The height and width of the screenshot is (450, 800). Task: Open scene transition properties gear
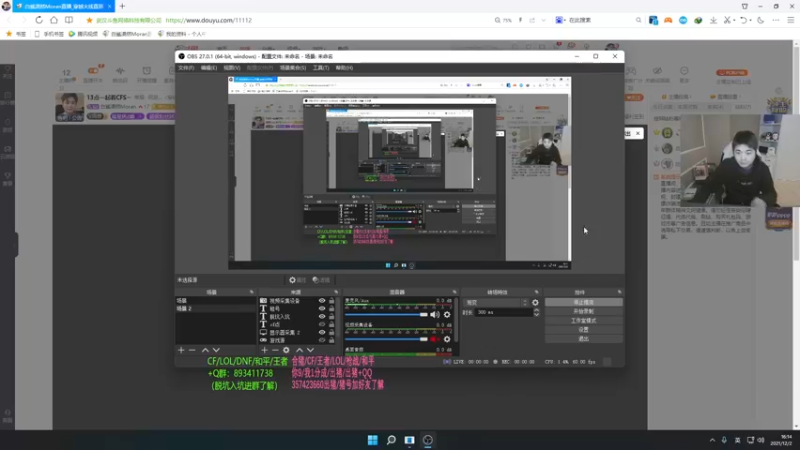coord(535,303)
